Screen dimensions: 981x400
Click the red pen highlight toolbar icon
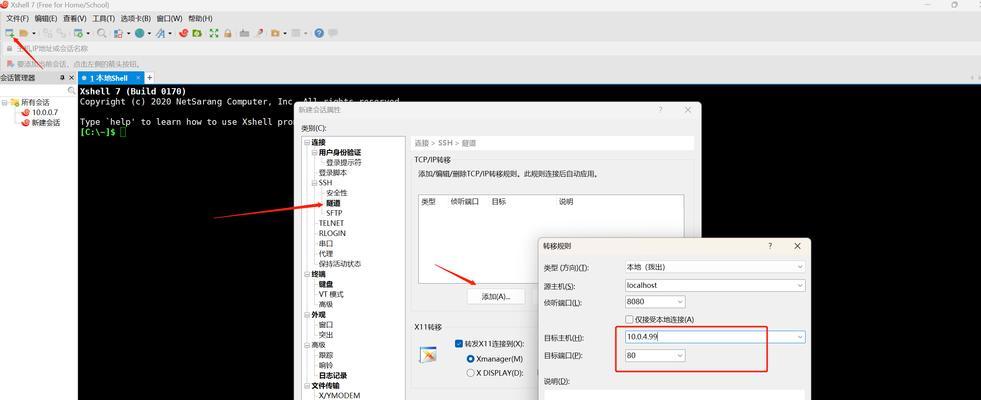(x=259, y=33)
